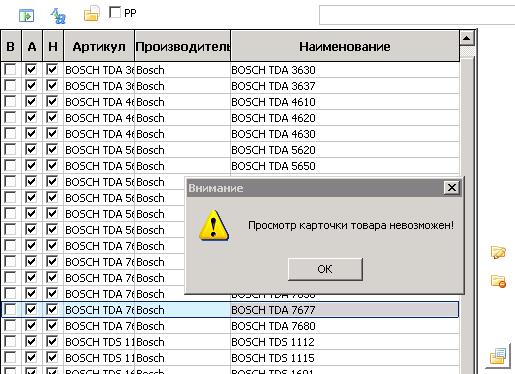Select the BOSCH TDA 4620 name cell
Screen dimensions: 515x374
pyautogui.click(x=345, y=118)
